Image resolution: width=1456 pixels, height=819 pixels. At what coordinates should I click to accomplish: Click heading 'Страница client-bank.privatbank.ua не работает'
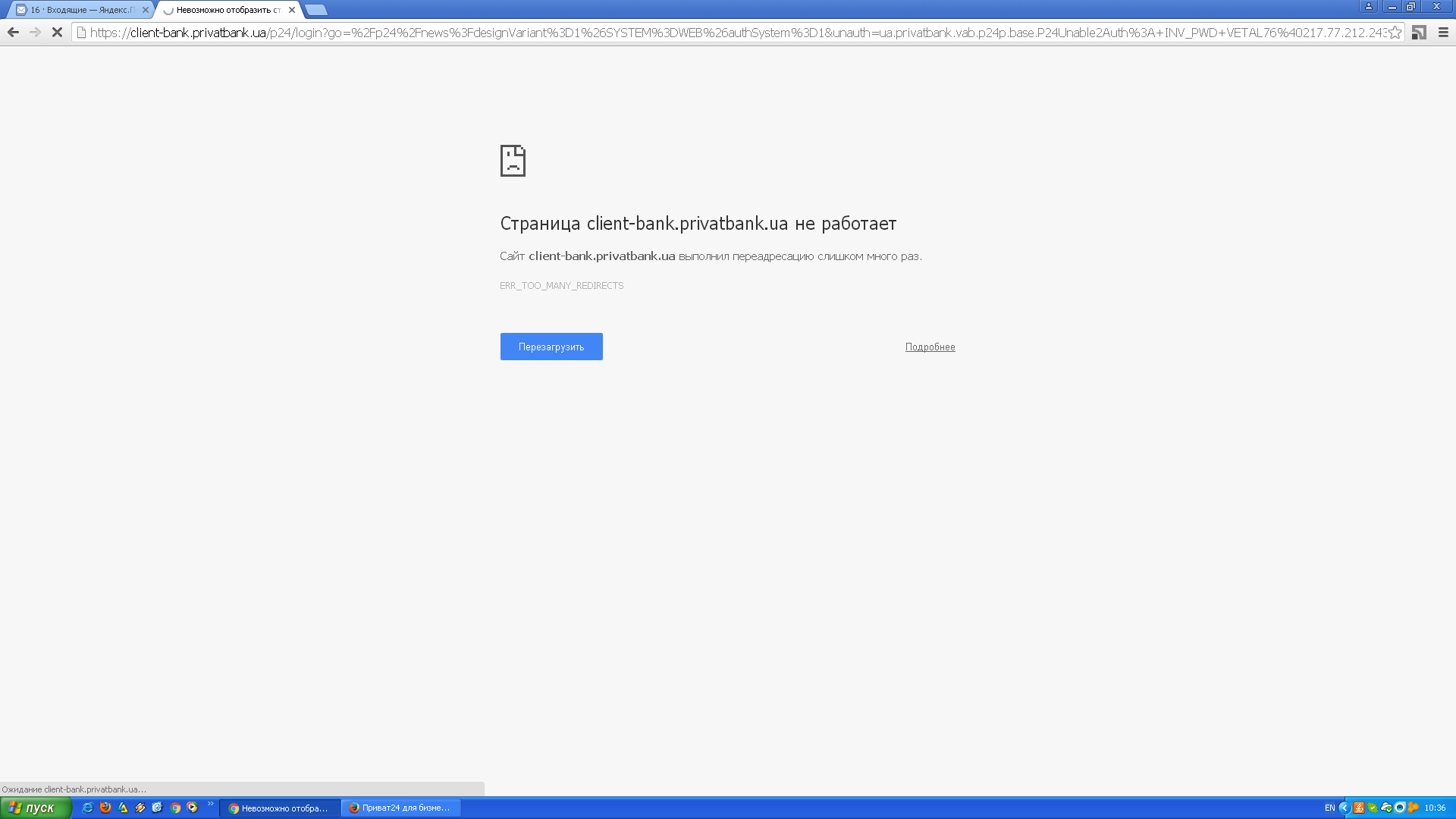pos(698,224)
